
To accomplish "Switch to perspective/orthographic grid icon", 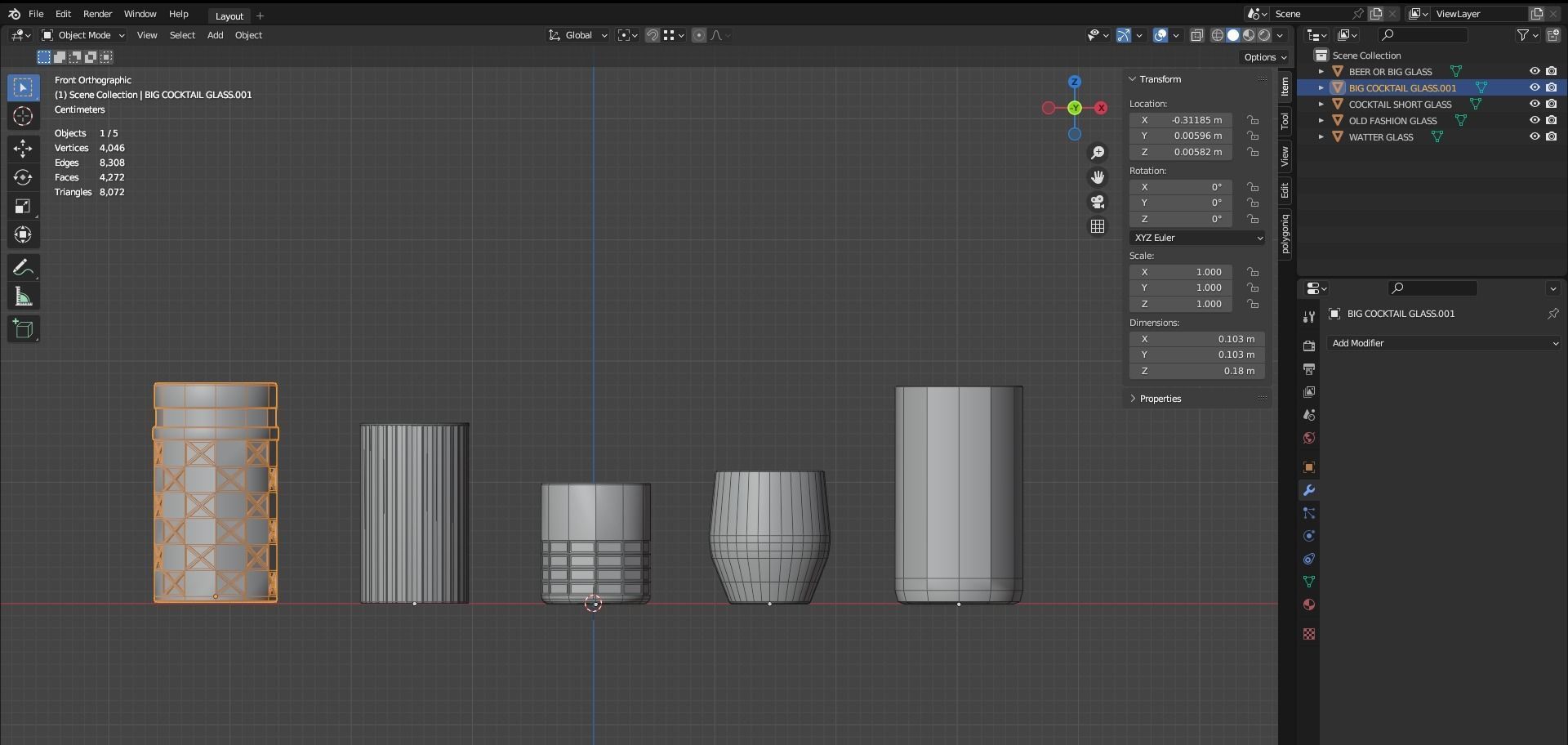I will click(1098, 226).
